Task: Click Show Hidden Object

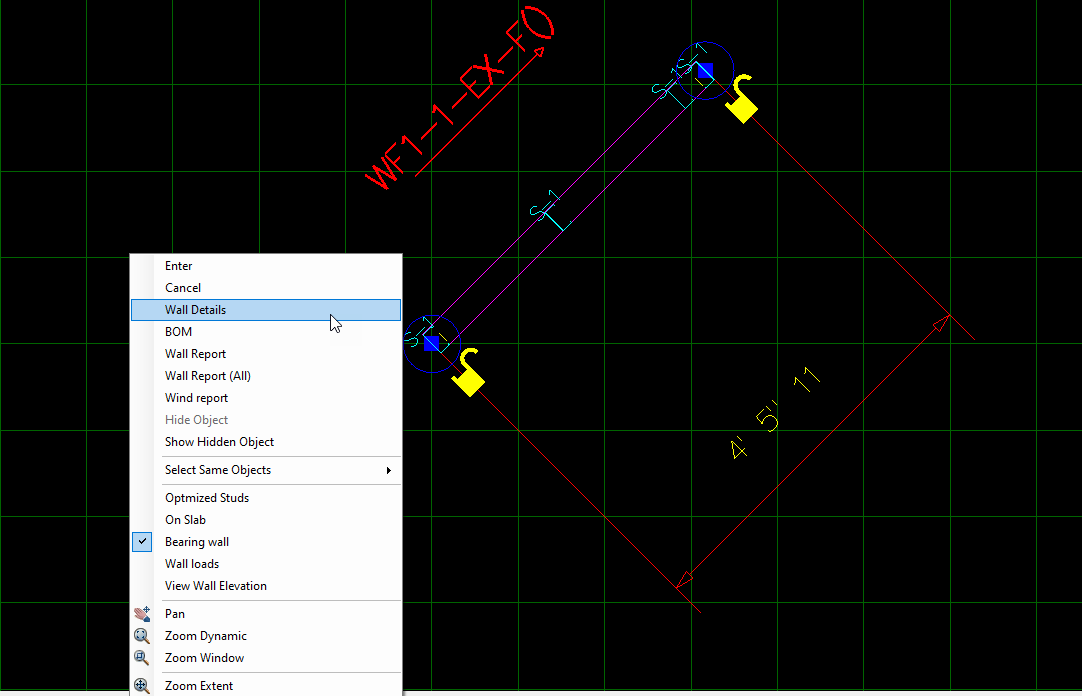Action: [219, 442]
